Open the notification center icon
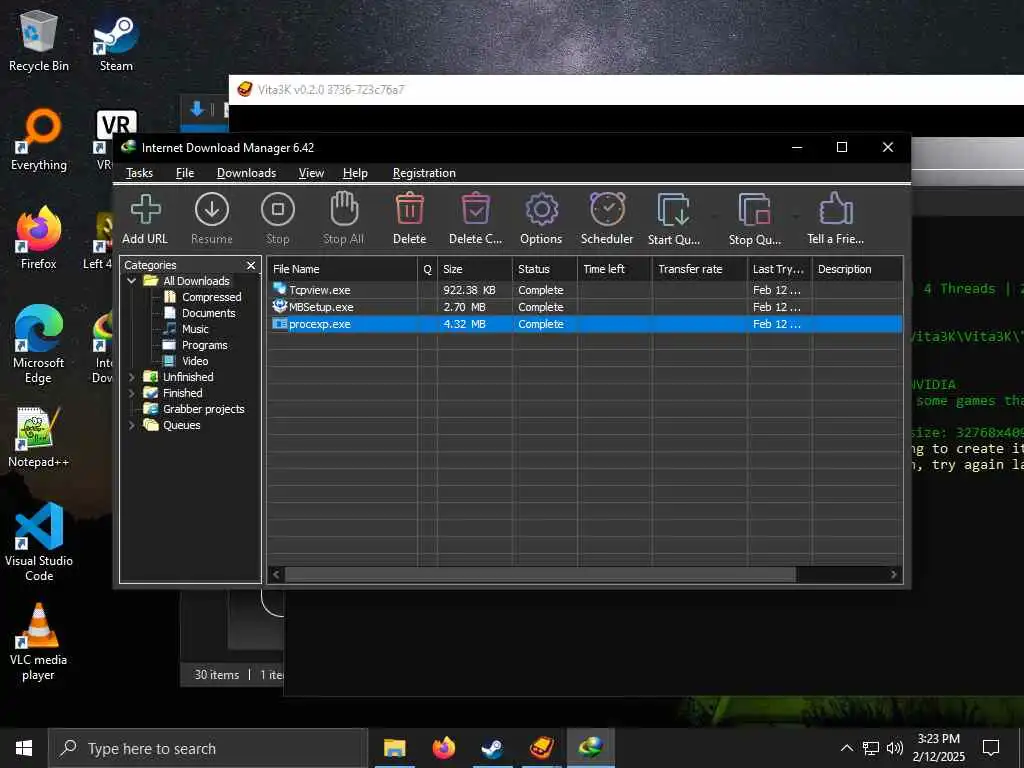The width and height of the screenshot is (1024, 768). click(991, 748)
